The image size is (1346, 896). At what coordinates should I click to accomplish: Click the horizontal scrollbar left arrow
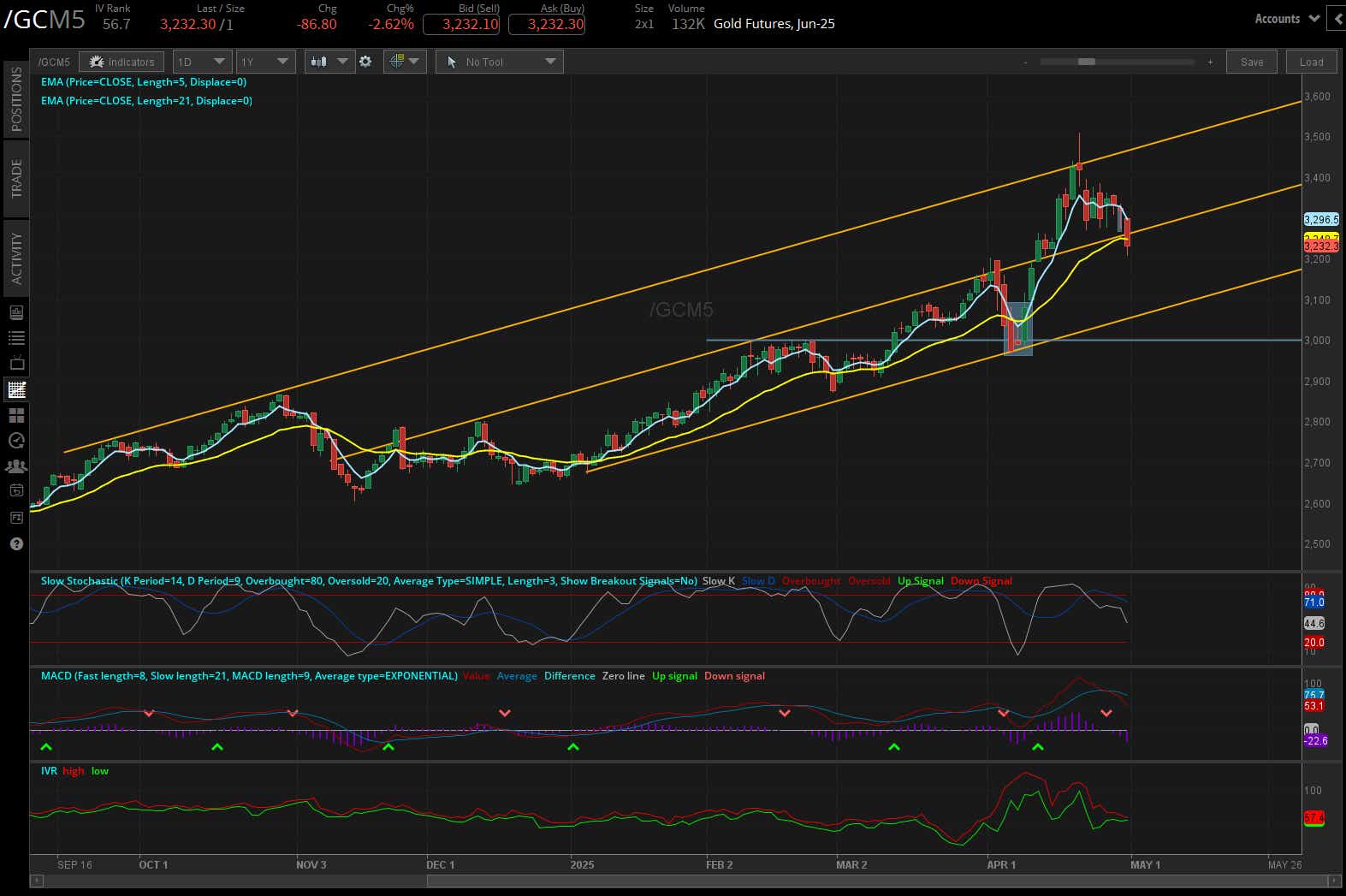(x=36, y=881)
